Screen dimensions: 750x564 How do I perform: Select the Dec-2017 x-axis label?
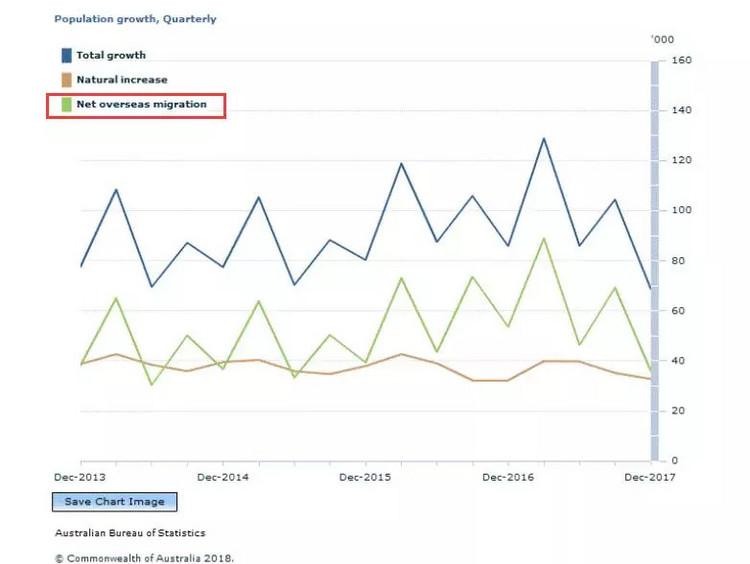[x=649, y=477]
